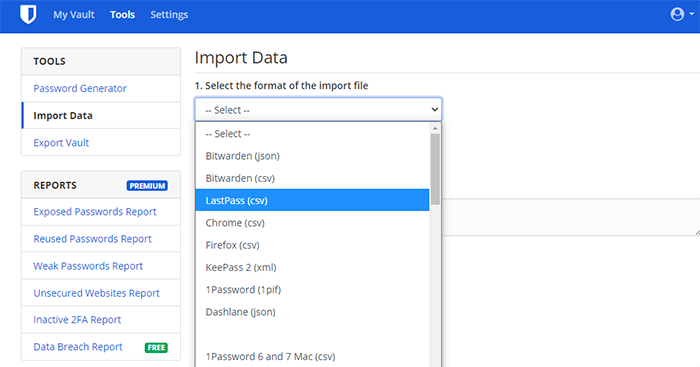The image size is (700, 367).
Task: Choose KeePass 2 (xml) format
Action: 312,267
